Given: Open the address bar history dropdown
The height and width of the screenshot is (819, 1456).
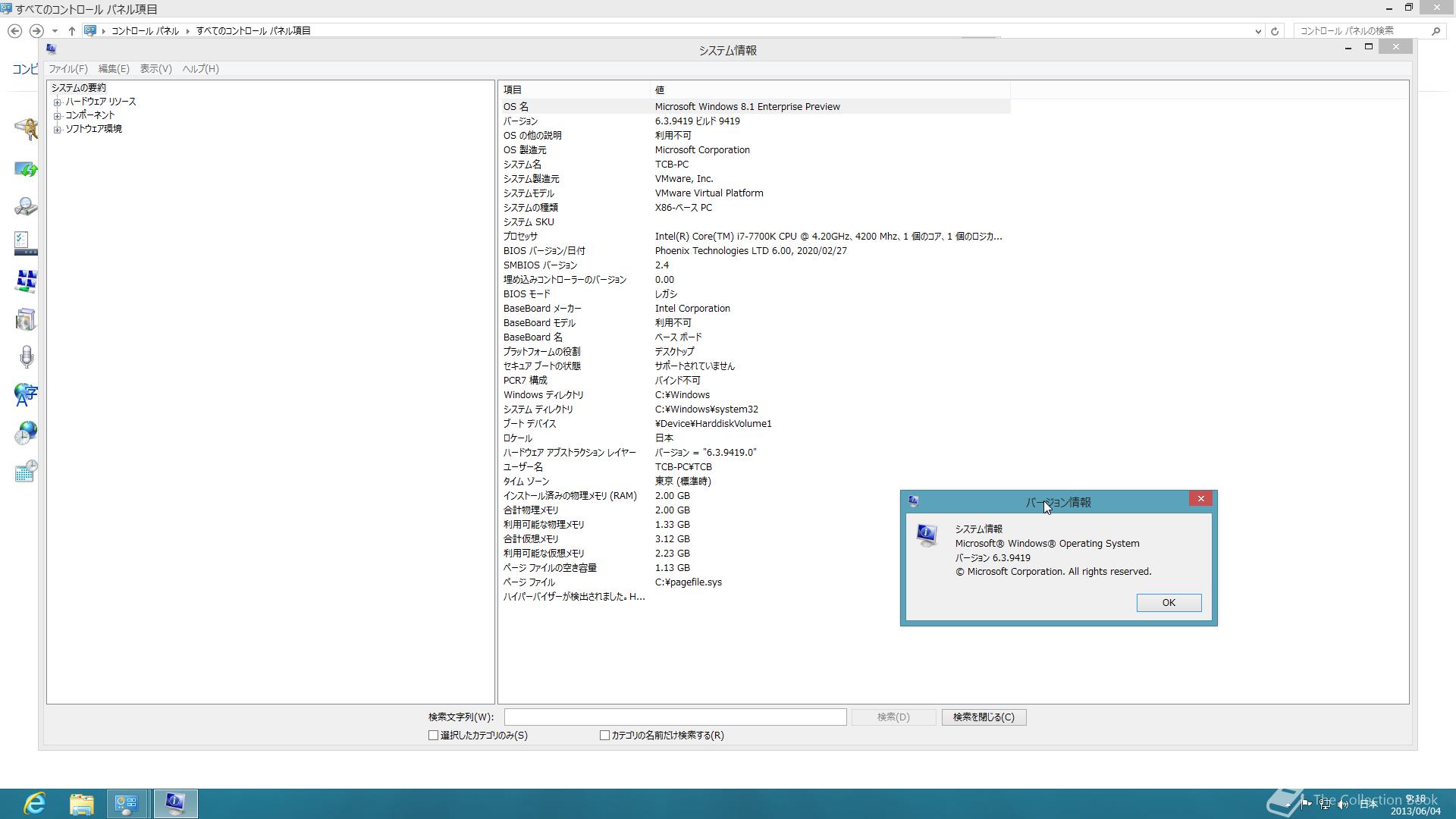Looking at the screenshot, I should tap(1258, 31).
